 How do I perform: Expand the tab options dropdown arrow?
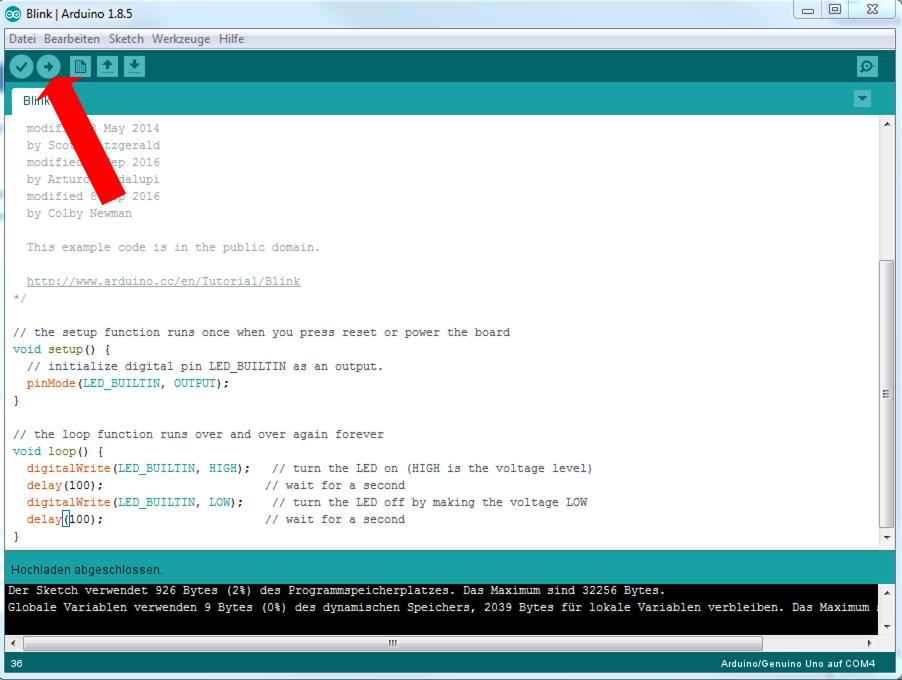pyautogui.click(x=862, y=99)
